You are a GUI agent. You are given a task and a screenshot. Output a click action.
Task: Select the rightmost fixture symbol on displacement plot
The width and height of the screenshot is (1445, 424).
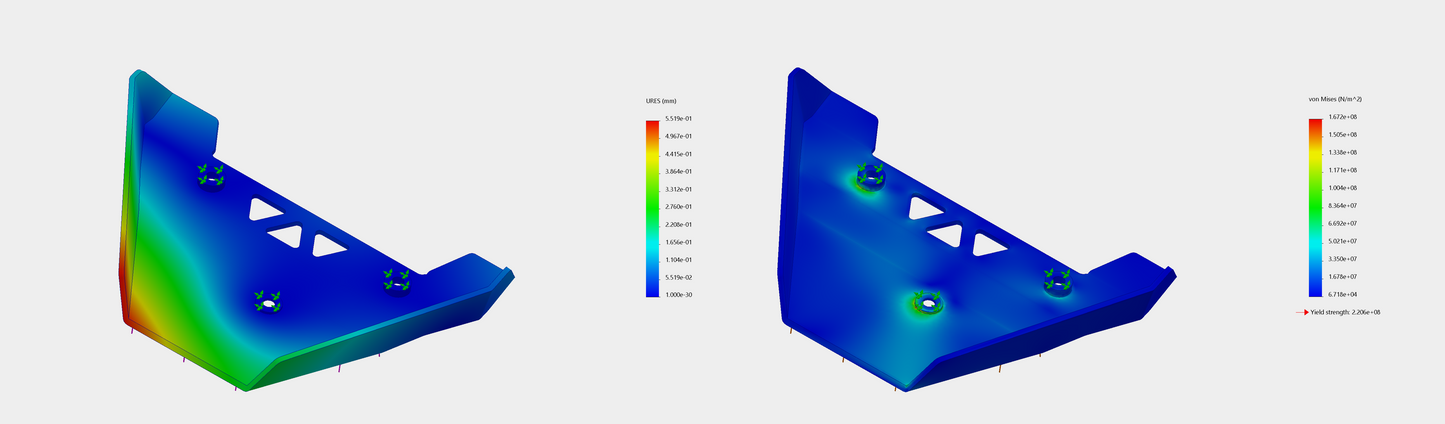[x=396, y=281]
